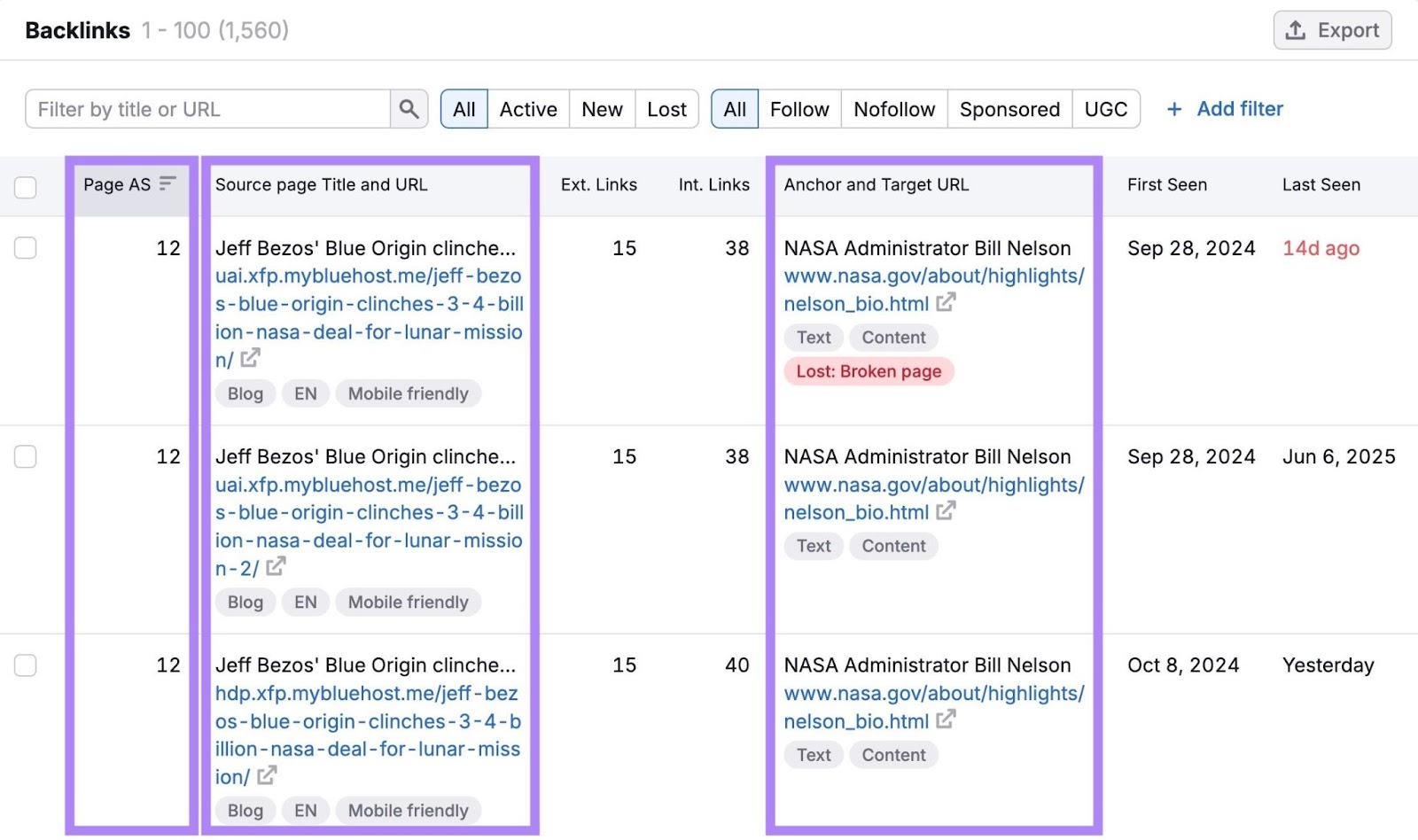1418x840 pixels.
Task: Switch to the UGC filter
Action: click(1105, 109)
